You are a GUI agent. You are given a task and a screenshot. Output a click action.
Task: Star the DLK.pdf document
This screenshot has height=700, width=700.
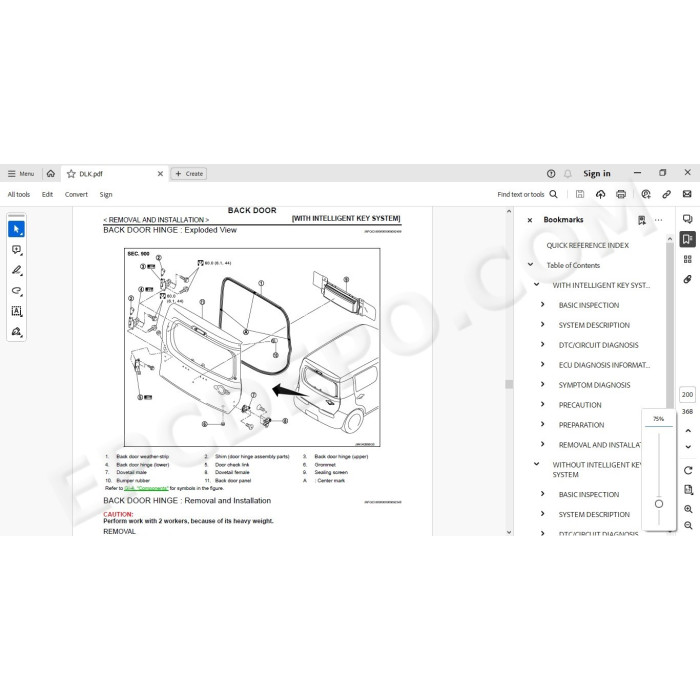[71, 174]
